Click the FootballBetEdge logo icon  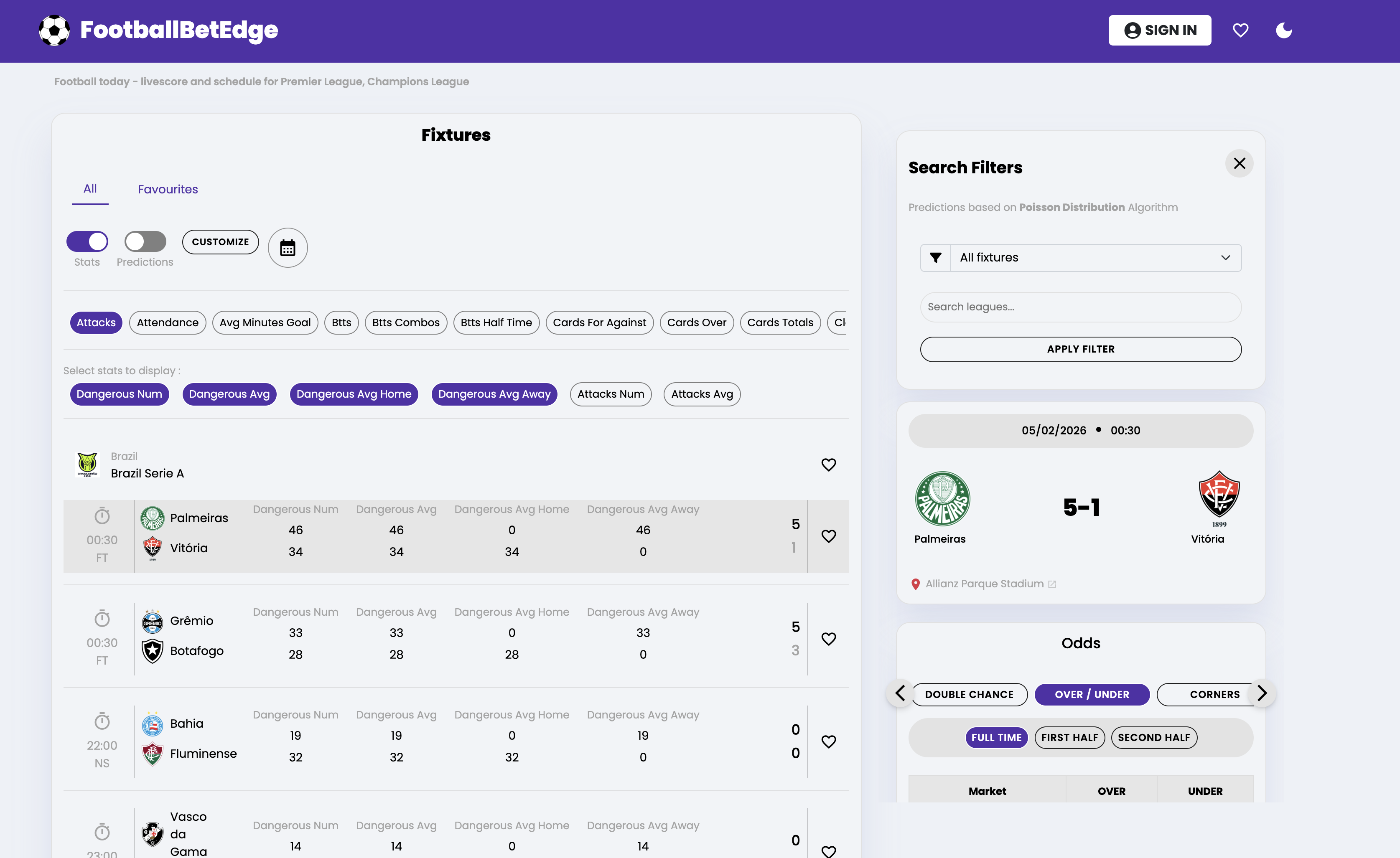(x=54, y=30)
